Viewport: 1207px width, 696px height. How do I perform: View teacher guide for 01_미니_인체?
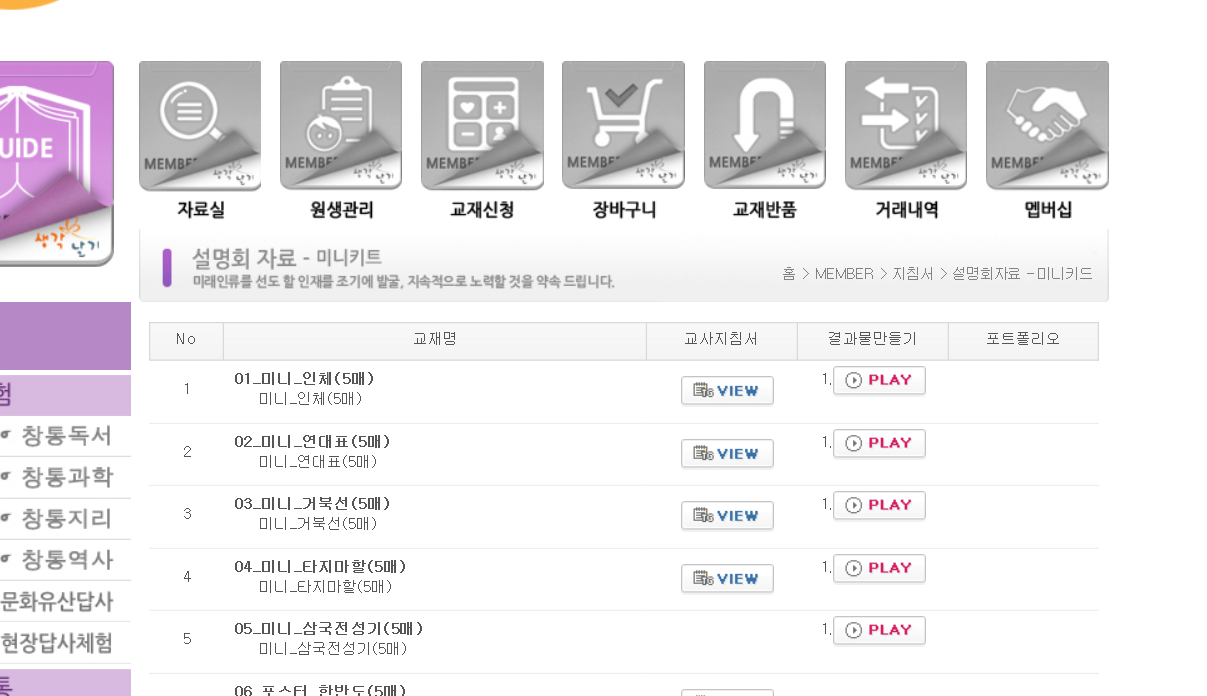727,391
